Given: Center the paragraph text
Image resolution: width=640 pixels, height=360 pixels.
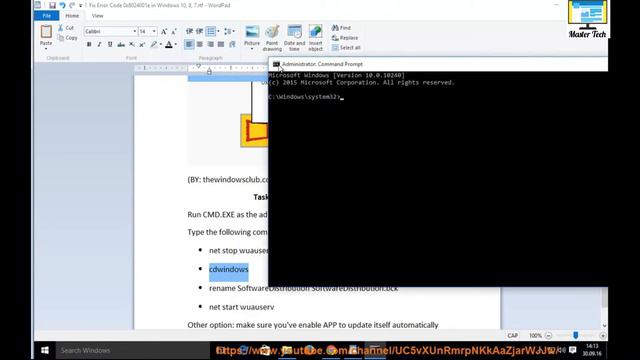Looking at the screenshot, I should 200,44.
